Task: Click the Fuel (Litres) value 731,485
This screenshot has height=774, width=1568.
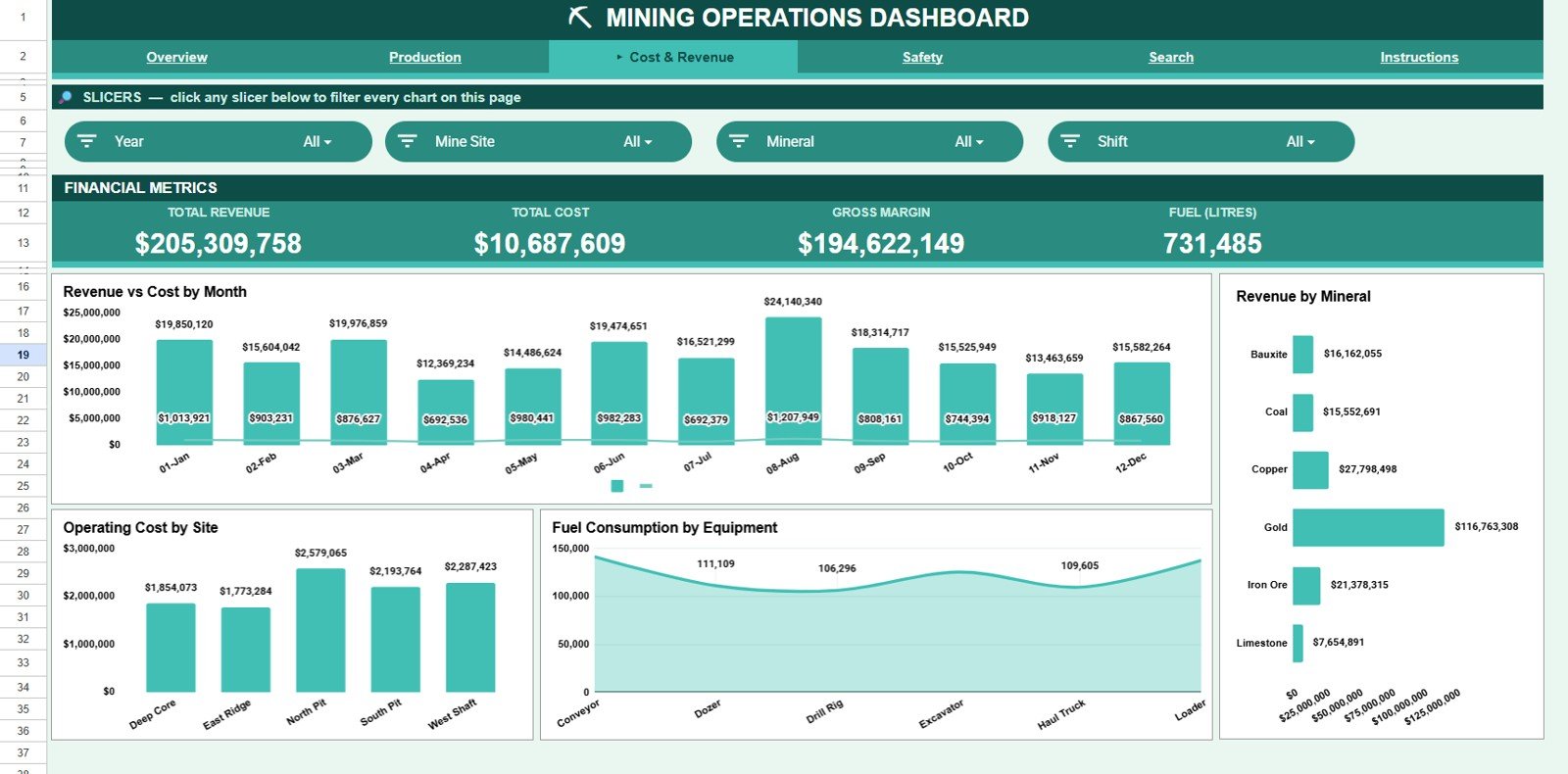Action: [x=1212, y=243]
